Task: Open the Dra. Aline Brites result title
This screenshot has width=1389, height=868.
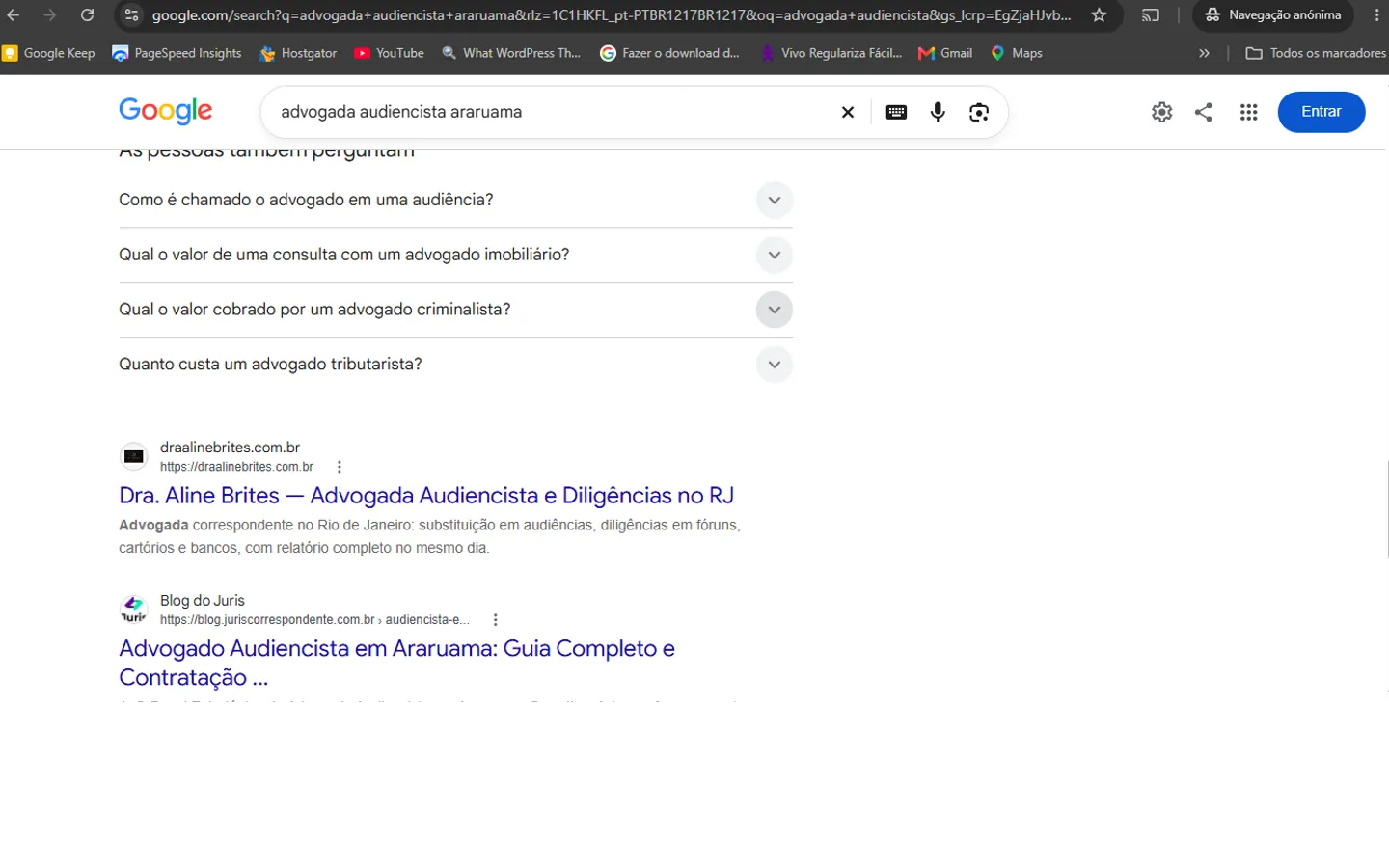Action: [426, 496]
